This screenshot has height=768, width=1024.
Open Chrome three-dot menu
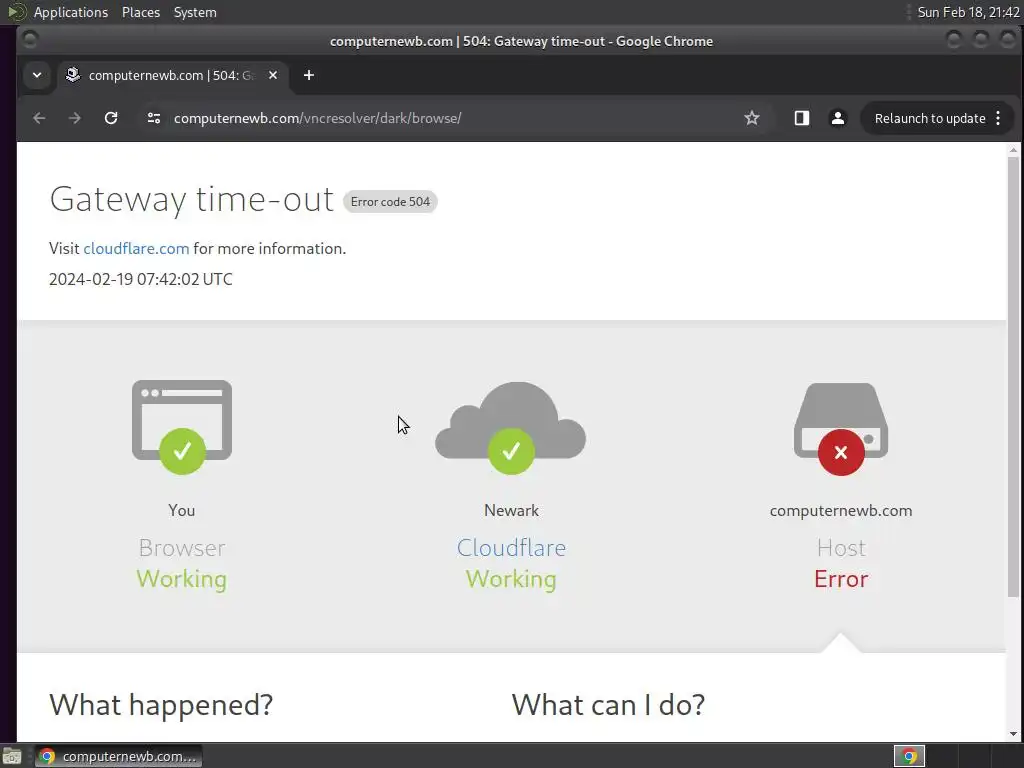[x=998, y=118]
